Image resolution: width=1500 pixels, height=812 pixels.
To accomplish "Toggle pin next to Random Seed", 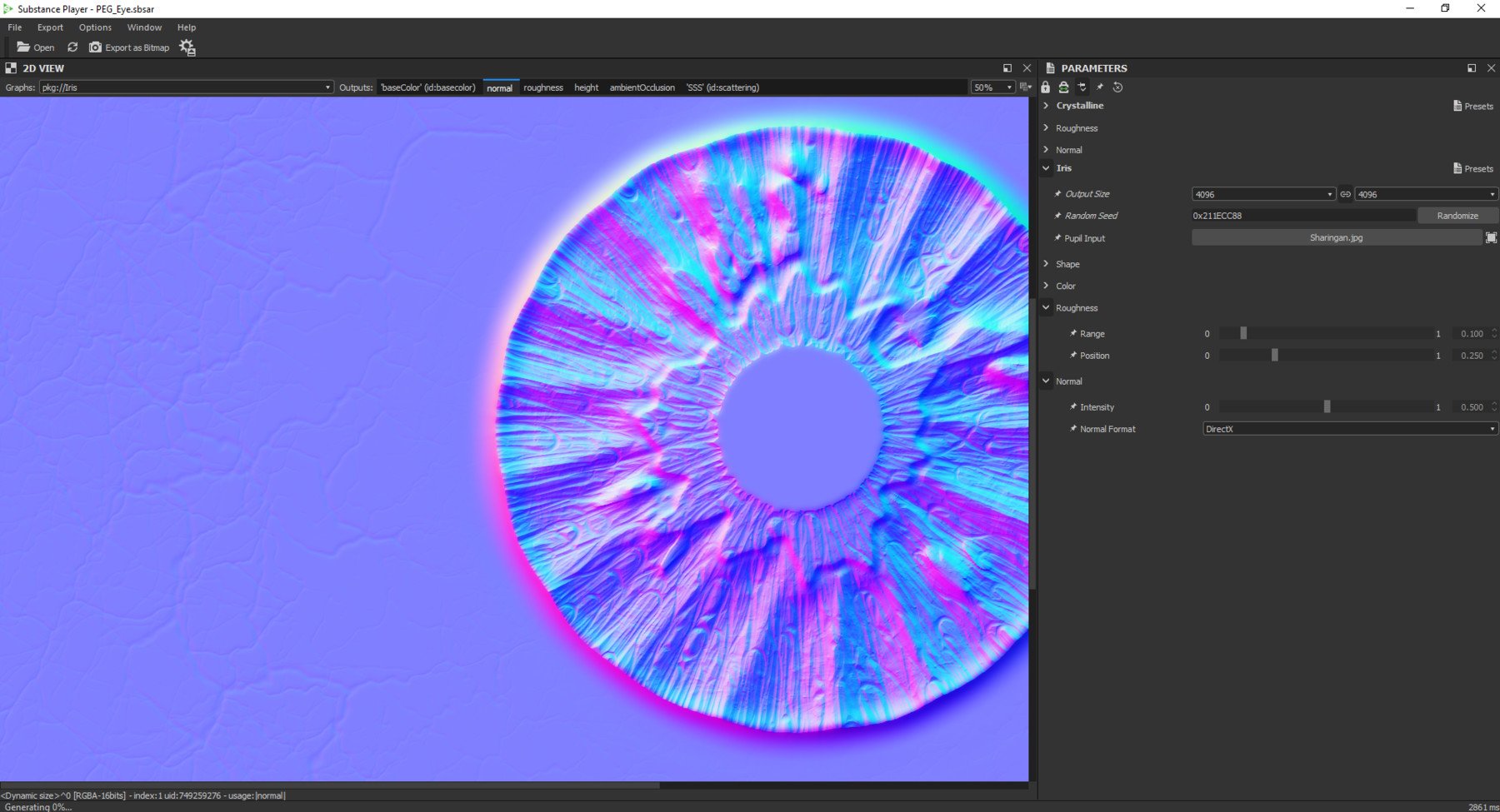I will [x=1058, y=216].
